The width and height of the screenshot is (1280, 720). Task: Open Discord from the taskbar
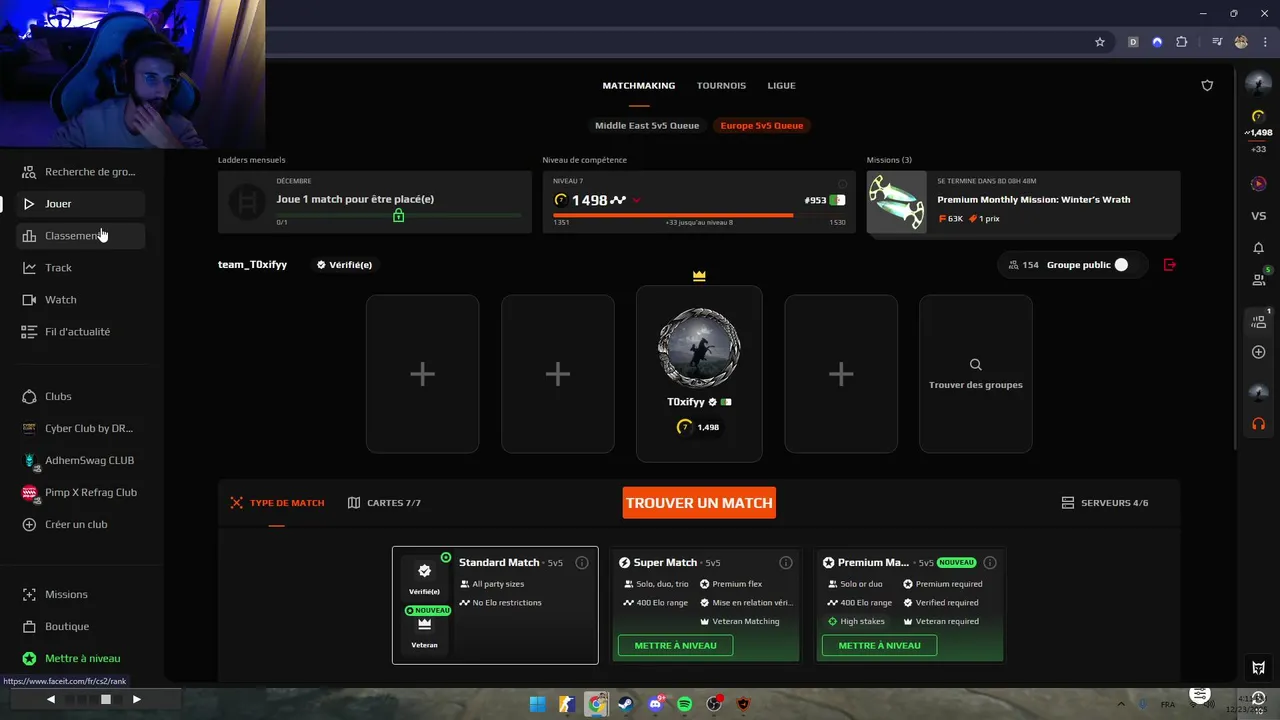click(x=656, y=704)
